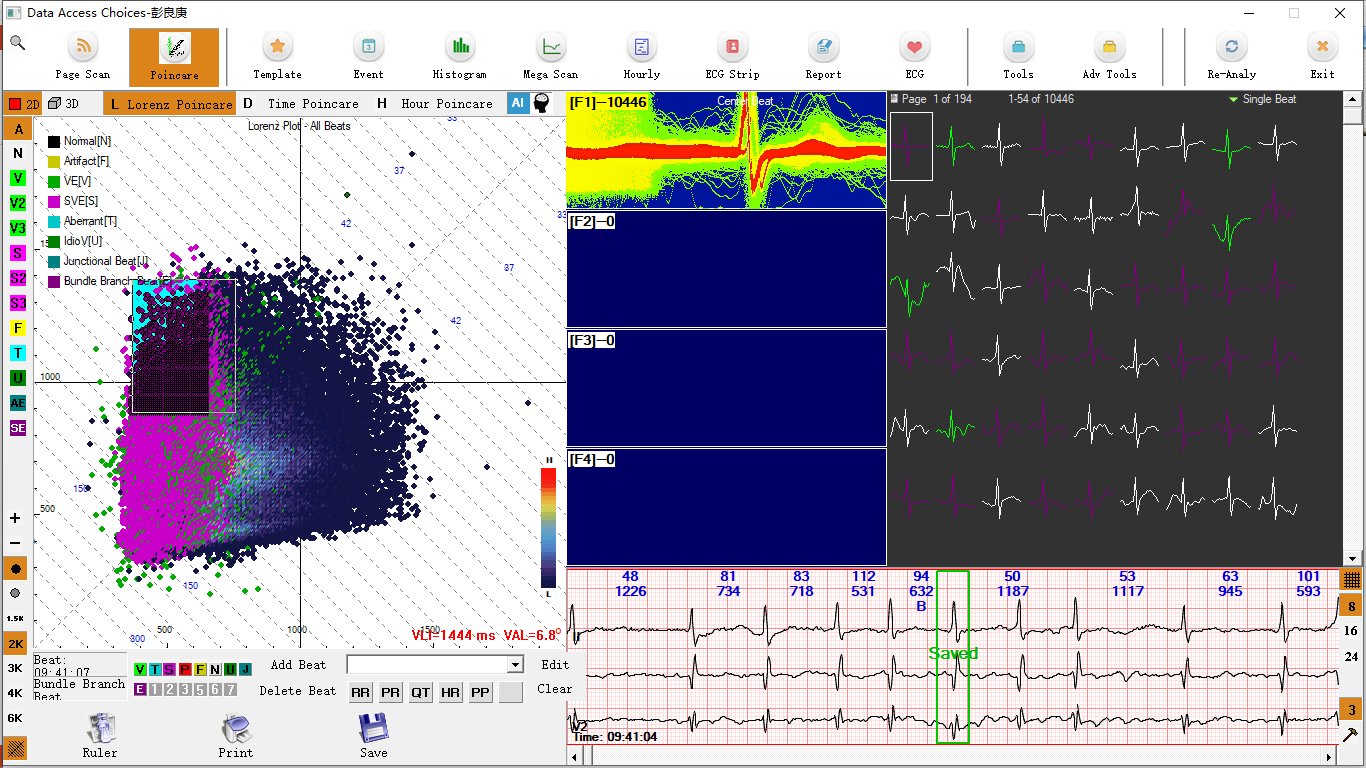Toggle the ECG strip grid icon
The width and height of the screenshot is (1366, 768).
click(1351, 579)
